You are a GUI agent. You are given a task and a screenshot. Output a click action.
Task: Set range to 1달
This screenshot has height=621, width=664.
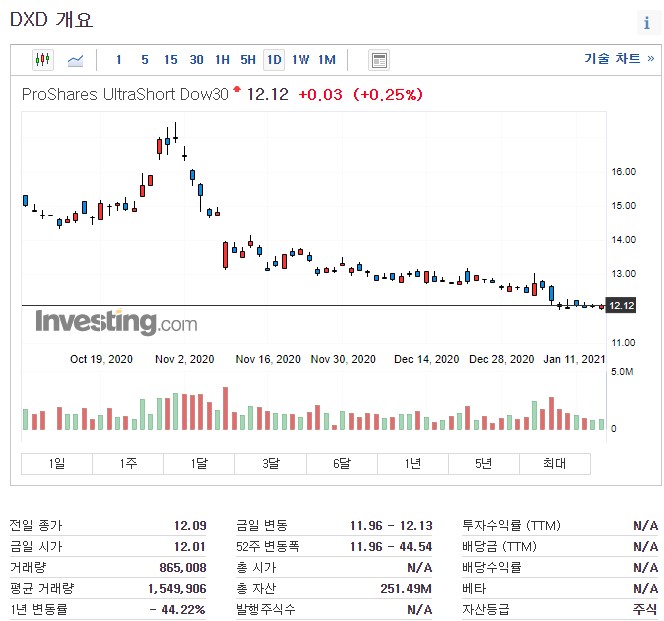pos(199,463)
